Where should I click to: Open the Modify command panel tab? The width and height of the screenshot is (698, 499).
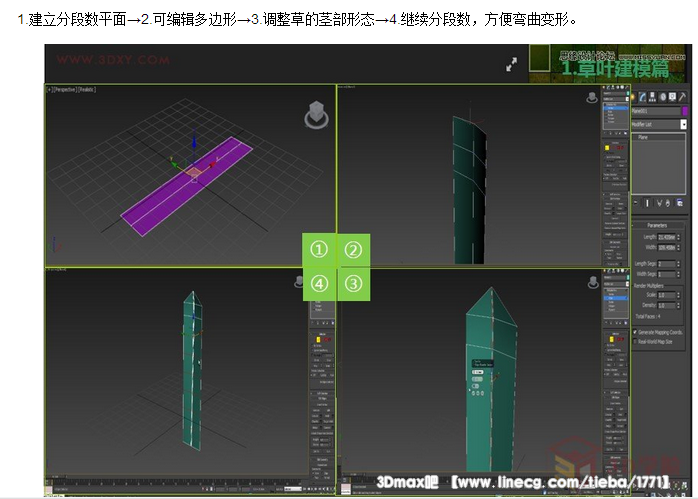pos(643,97)
